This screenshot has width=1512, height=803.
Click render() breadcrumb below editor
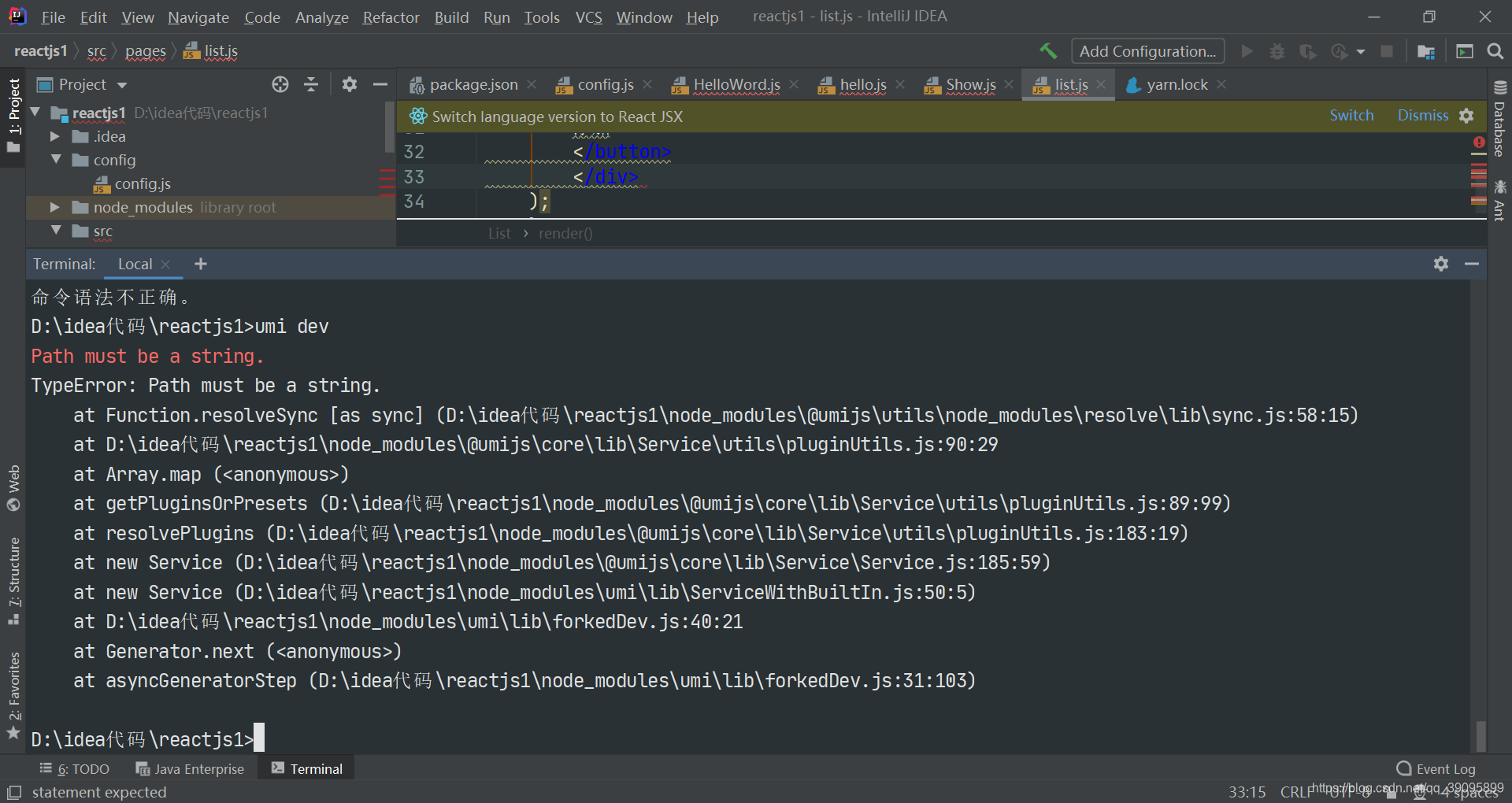tap(565, 233)
